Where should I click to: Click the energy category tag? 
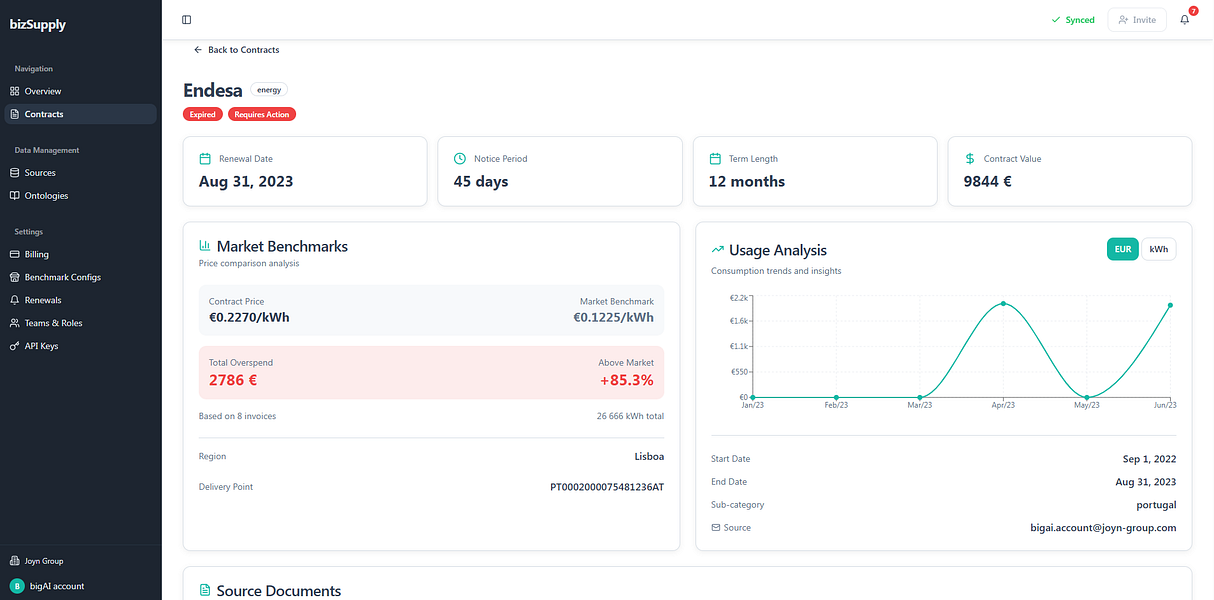click(269, 89)
